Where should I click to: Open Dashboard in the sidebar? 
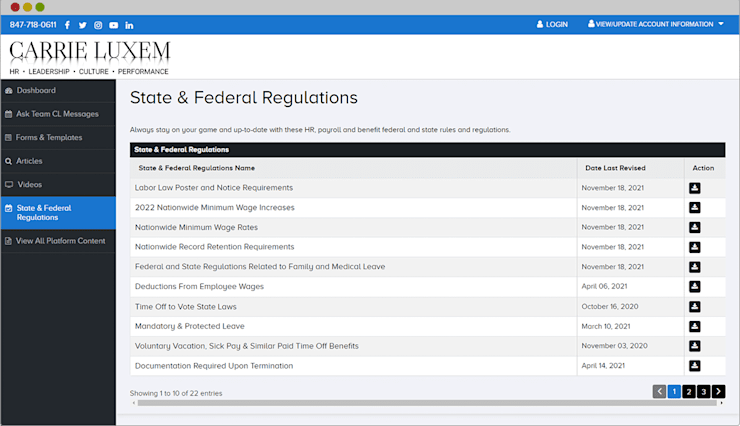click(x=58, y=91)
